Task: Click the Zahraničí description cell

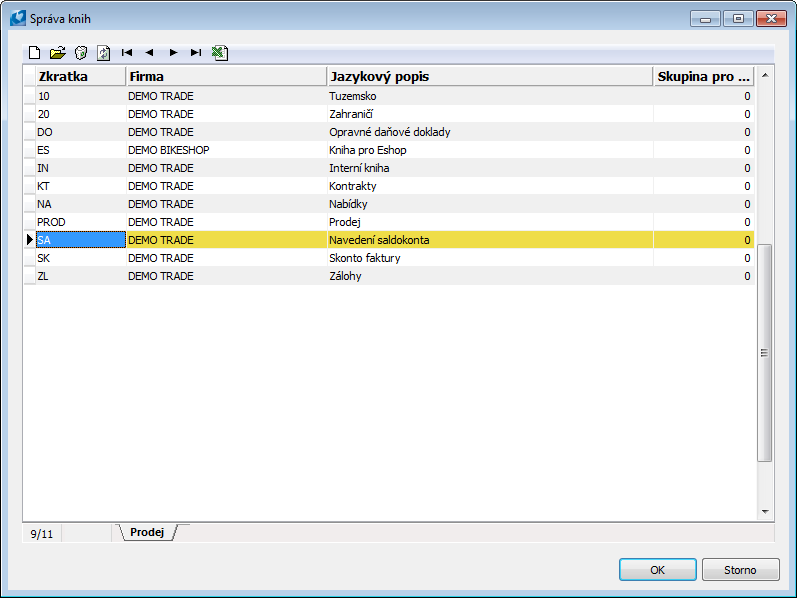Action: tap(490, 114)
